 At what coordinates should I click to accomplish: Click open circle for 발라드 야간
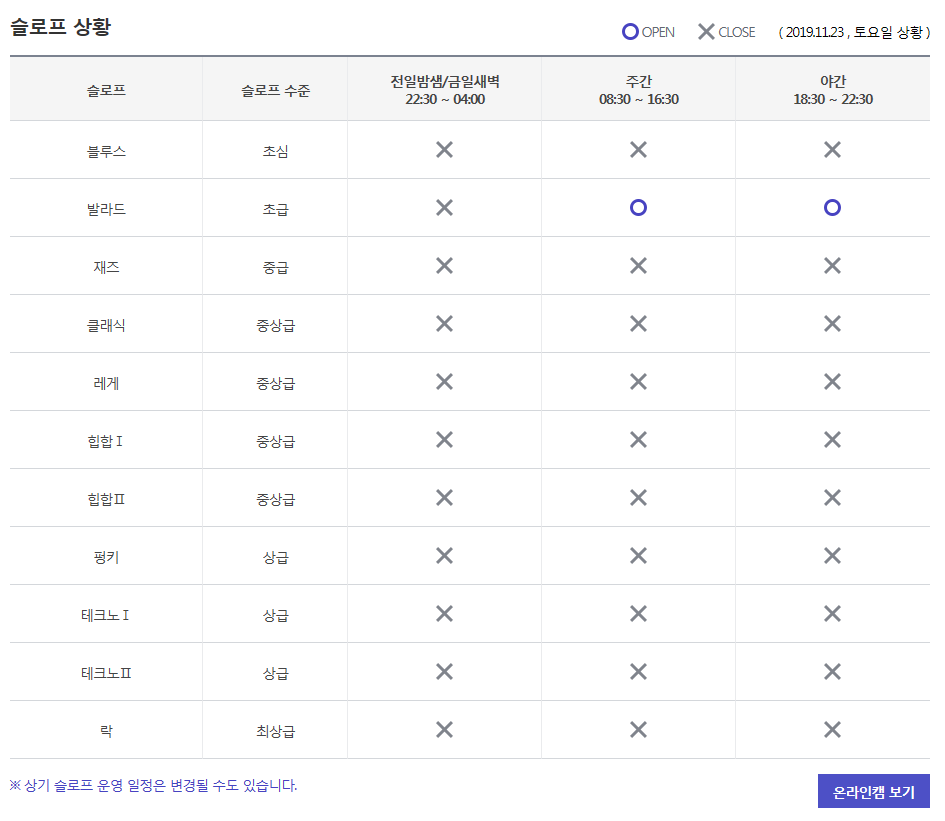click(832, 207)
